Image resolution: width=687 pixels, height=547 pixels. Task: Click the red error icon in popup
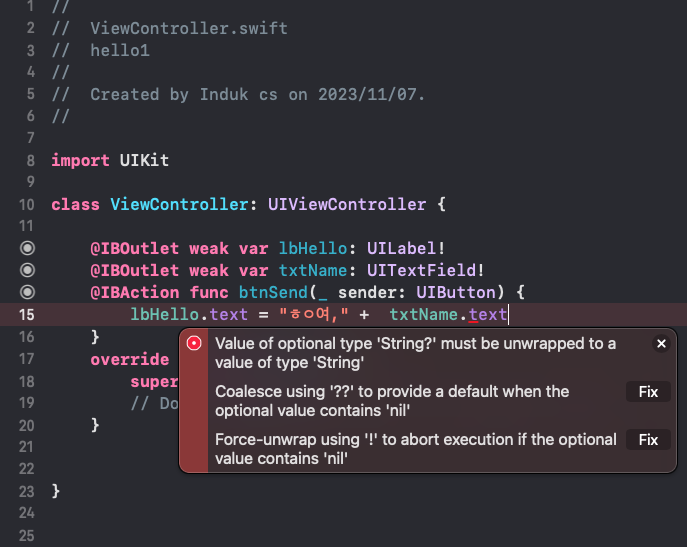pyautogui.click(x=194, y=343)
